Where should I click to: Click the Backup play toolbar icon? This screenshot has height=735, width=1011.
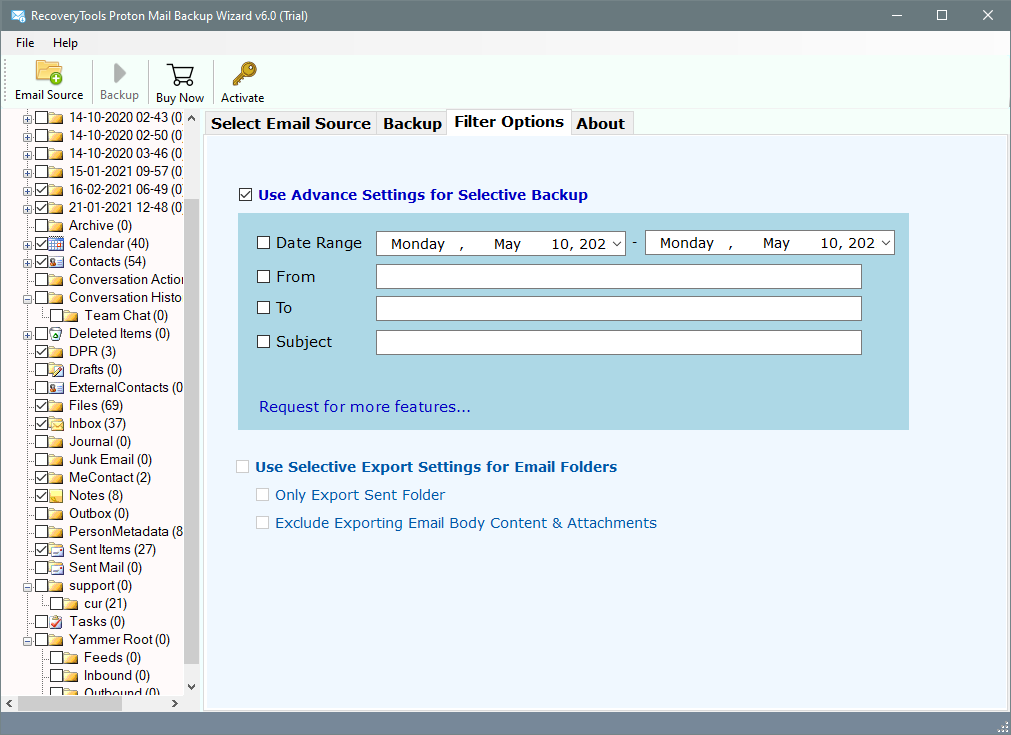click(119, 74)
